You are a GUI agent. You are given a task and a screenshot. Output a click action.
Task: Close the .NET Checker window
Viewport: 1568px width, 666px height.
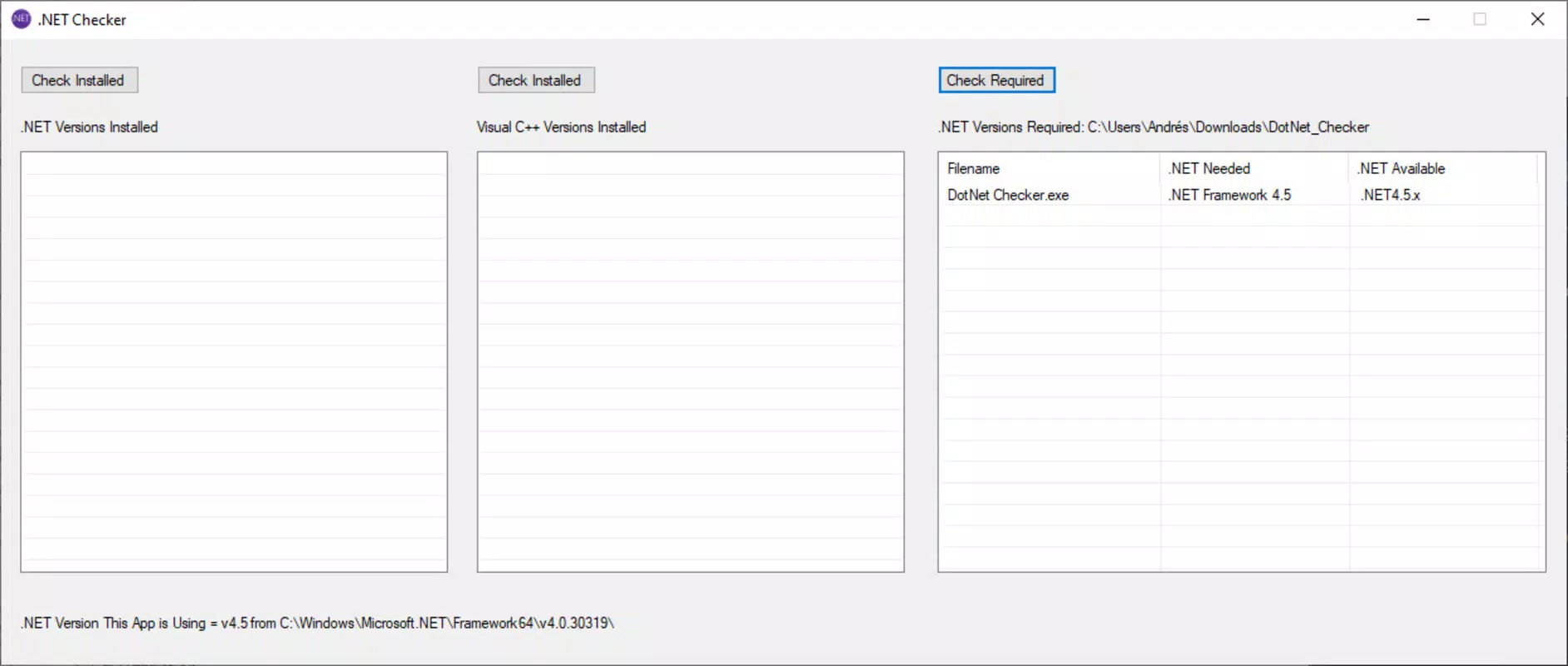[1537, 19]
